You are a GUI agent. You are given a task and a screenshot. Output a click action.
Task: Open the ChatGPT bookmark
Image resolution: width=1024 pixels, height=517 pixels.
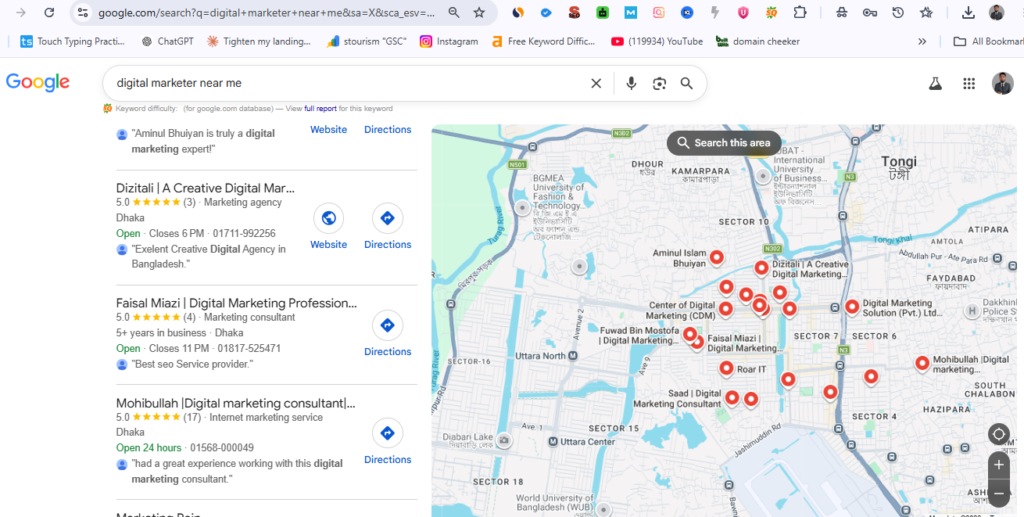[168, 41]
